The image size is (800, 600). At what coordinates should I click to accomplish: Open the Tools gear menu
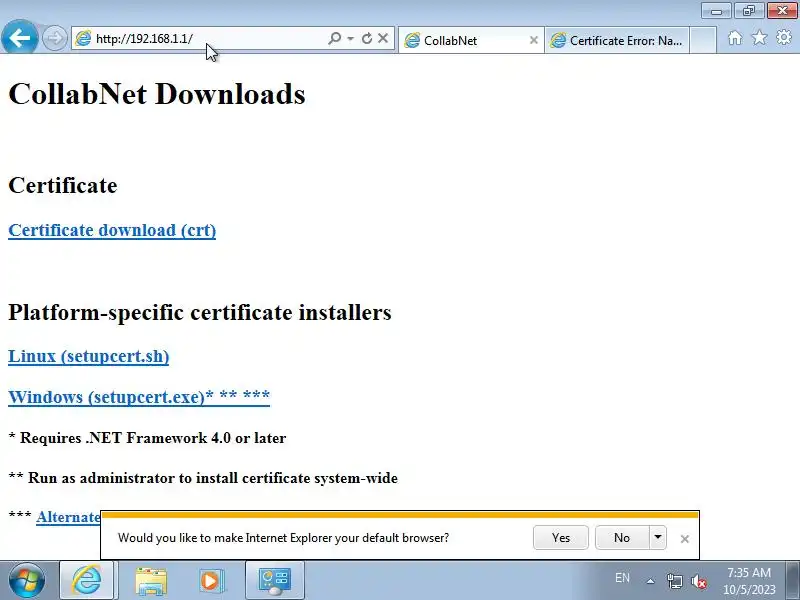pyautogui.click(x=784, y=37)
